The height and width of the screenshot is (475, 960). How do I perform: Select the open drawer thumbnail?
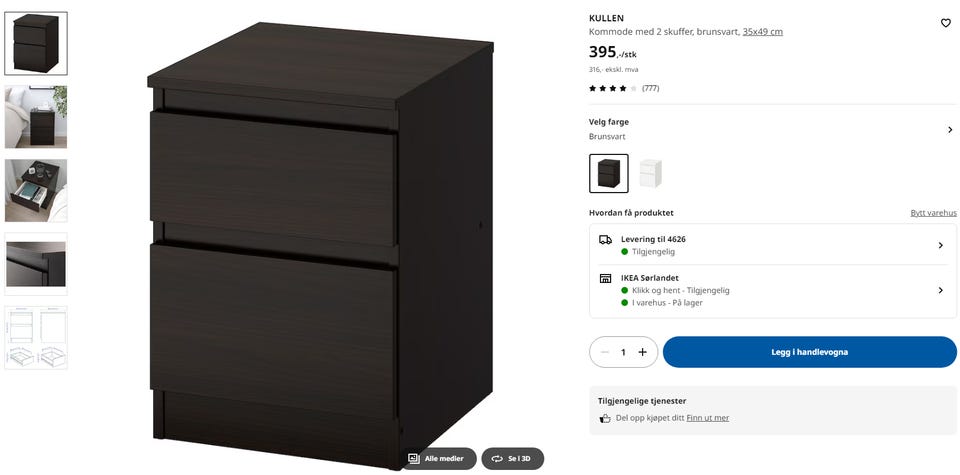pos(36,190)
